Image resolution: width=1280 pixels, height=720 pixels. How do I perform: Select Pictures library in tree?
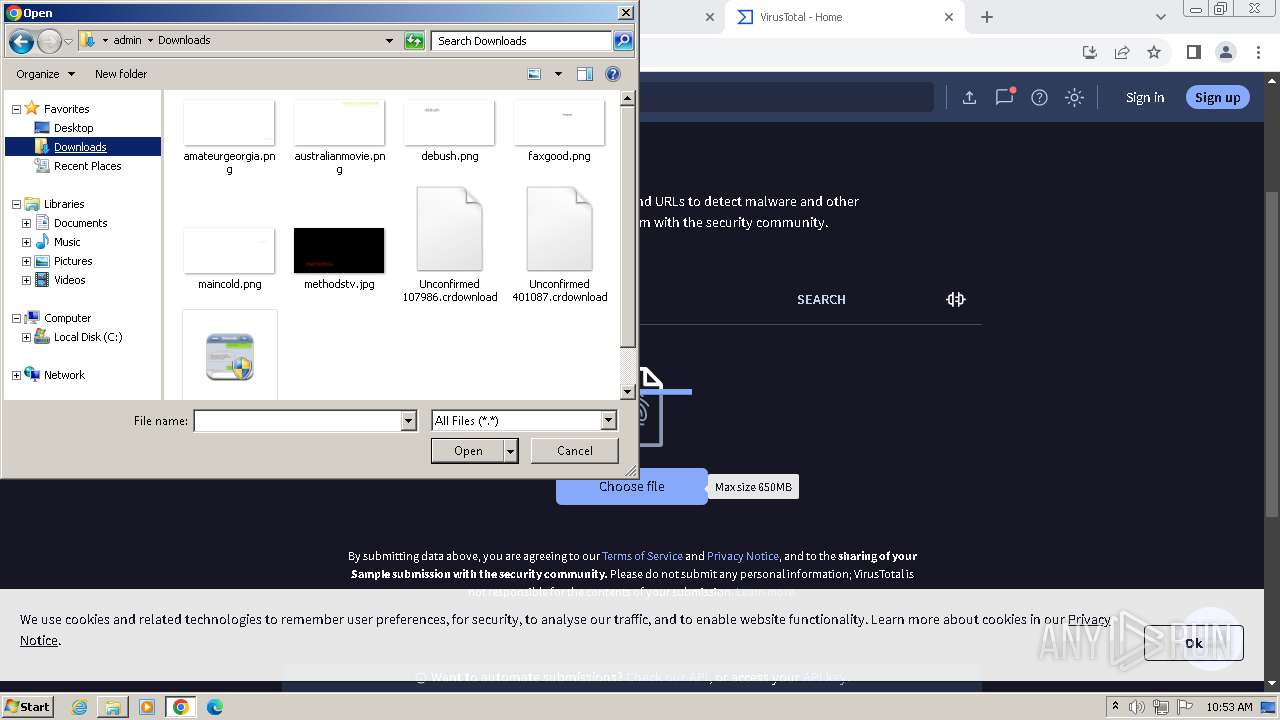point(72,261)
